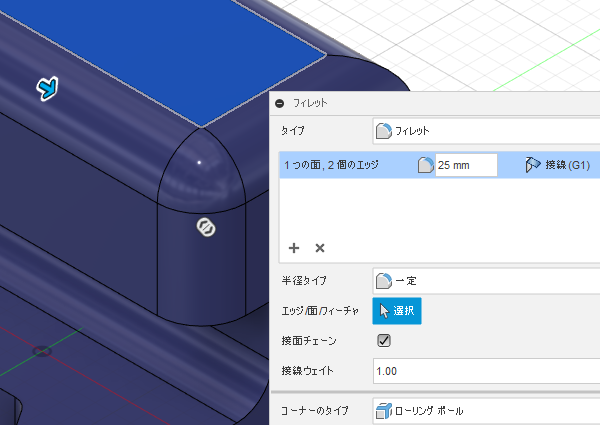Remove selection set with the X icon
Screen dimensions: 600x425
tap(320, 248)
